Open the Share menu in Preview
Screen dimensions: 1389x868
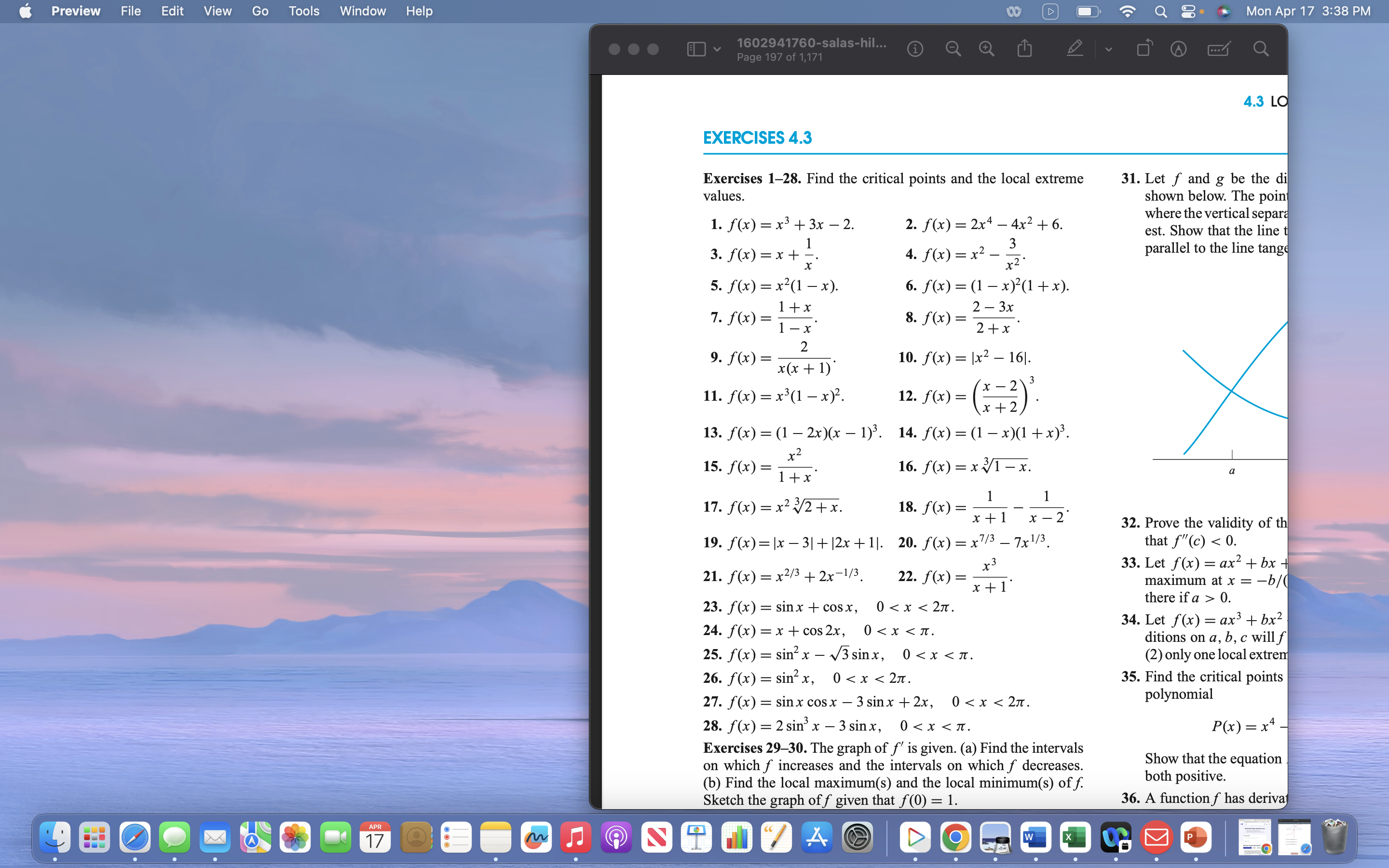1025,49
